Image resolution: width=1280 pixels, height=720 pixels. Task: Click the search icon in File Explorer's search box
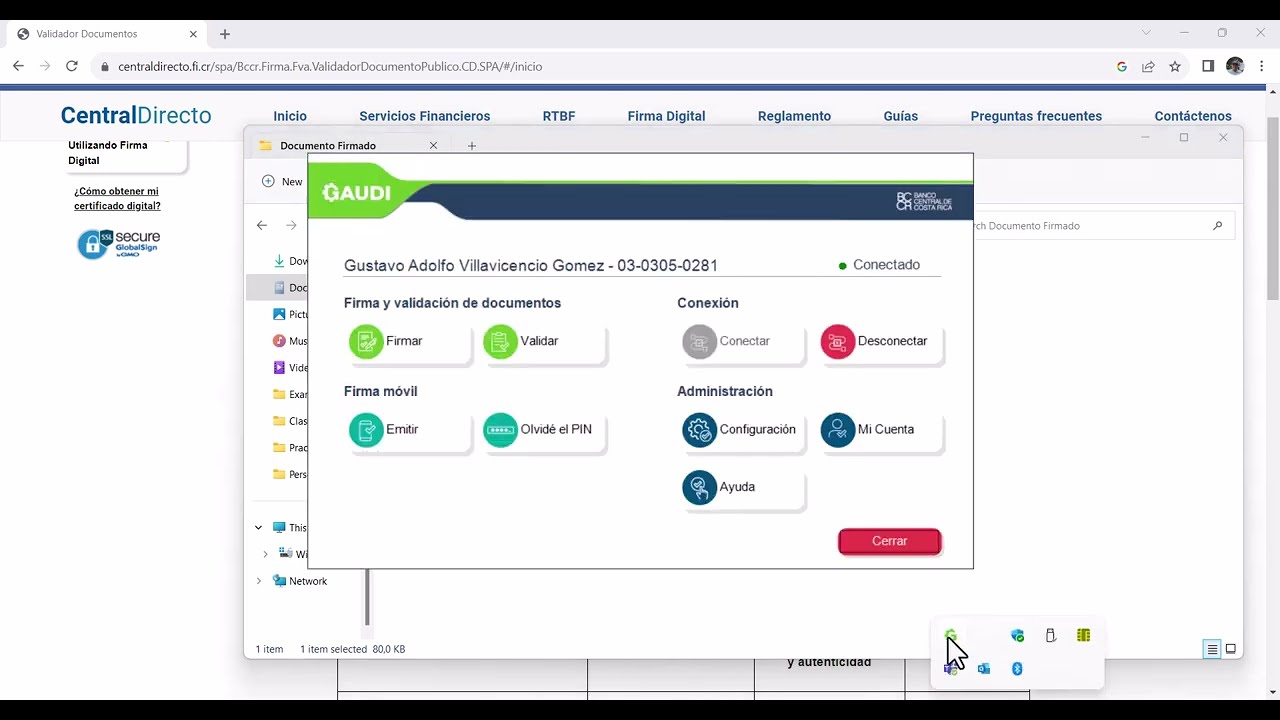point(1217,226)
